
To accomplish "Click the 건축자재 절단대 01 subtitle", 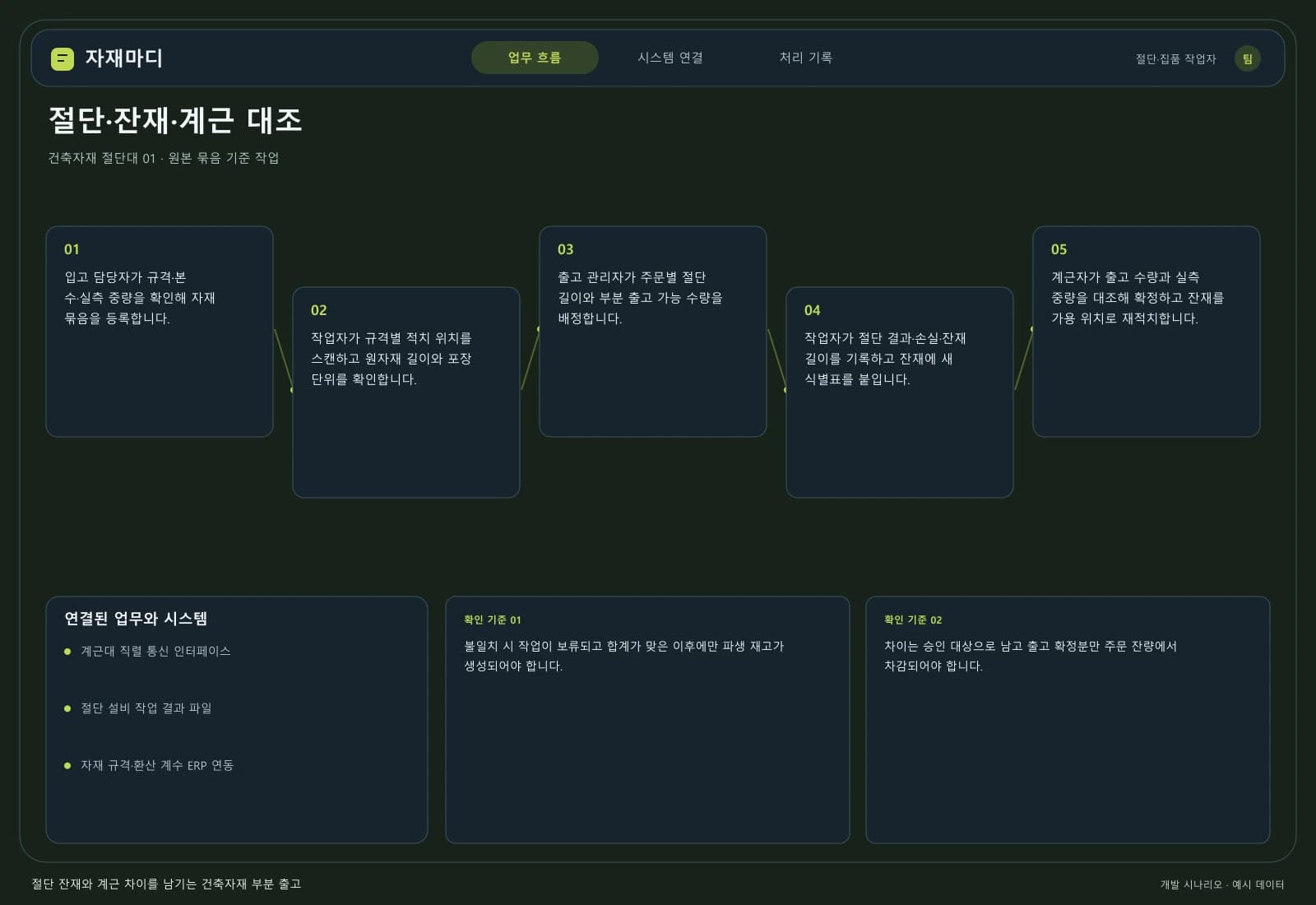I will click(x=164, y=158).
